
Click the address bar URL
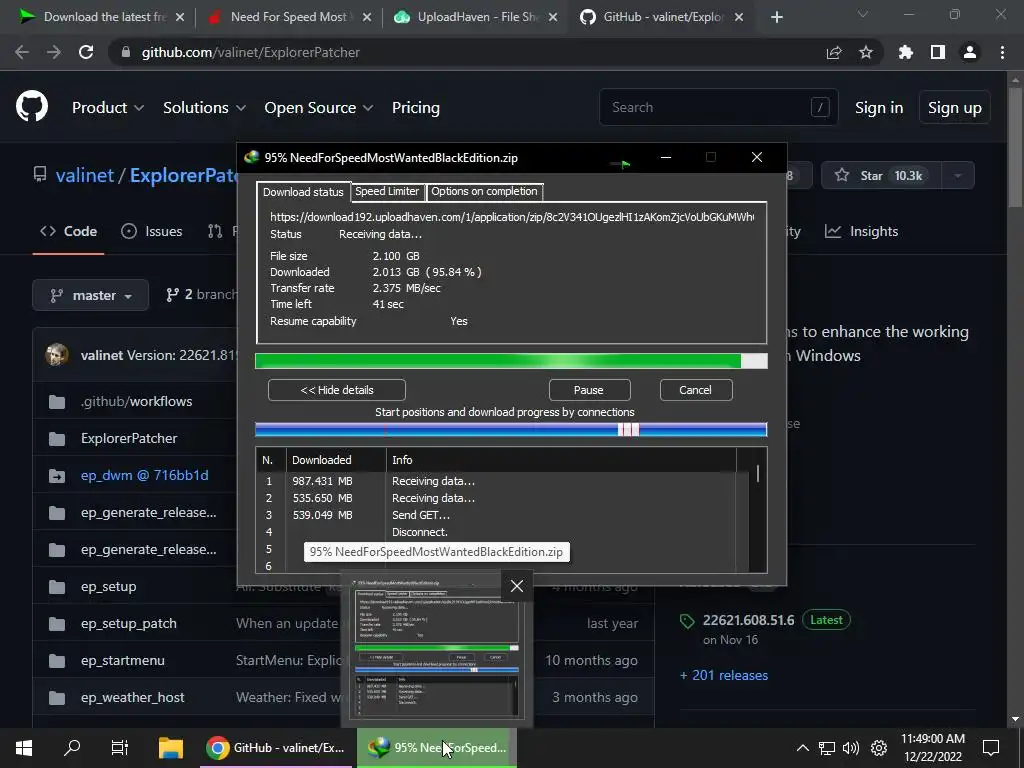(251, 52)
